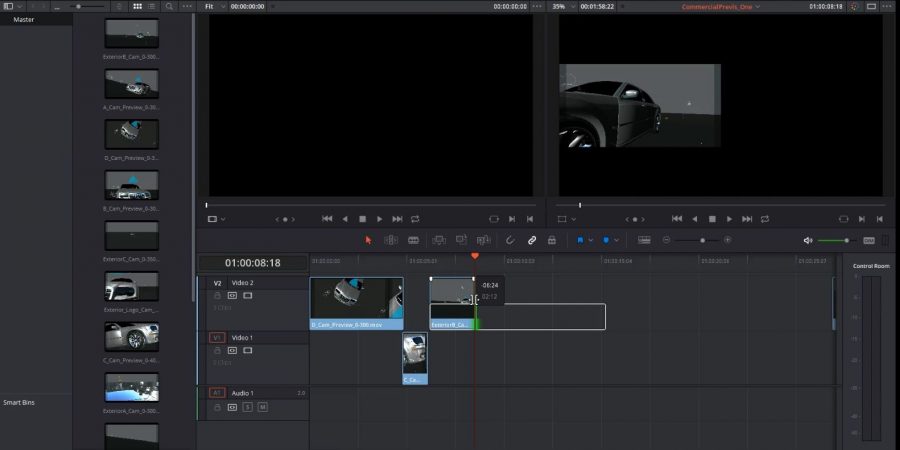Select the arrow Selection Mode tool
This screenshot has width=900, height=450.
pyautogui.click(x=368, y=240)
